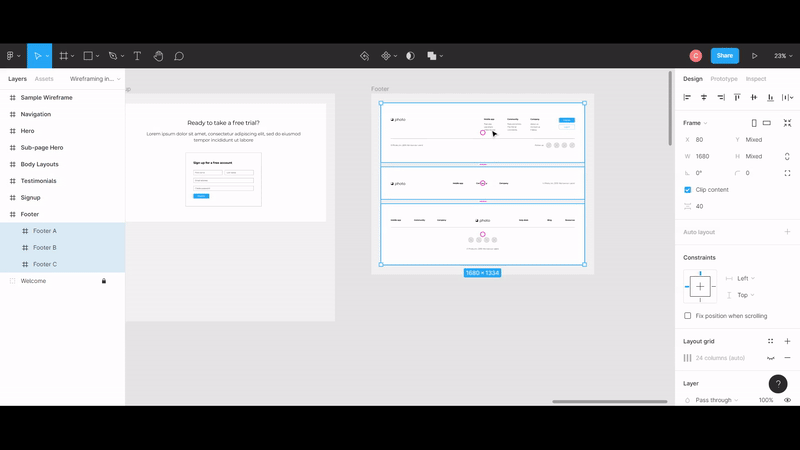
Task: Click the Mask toolbar icon
Action: point(410,56)
